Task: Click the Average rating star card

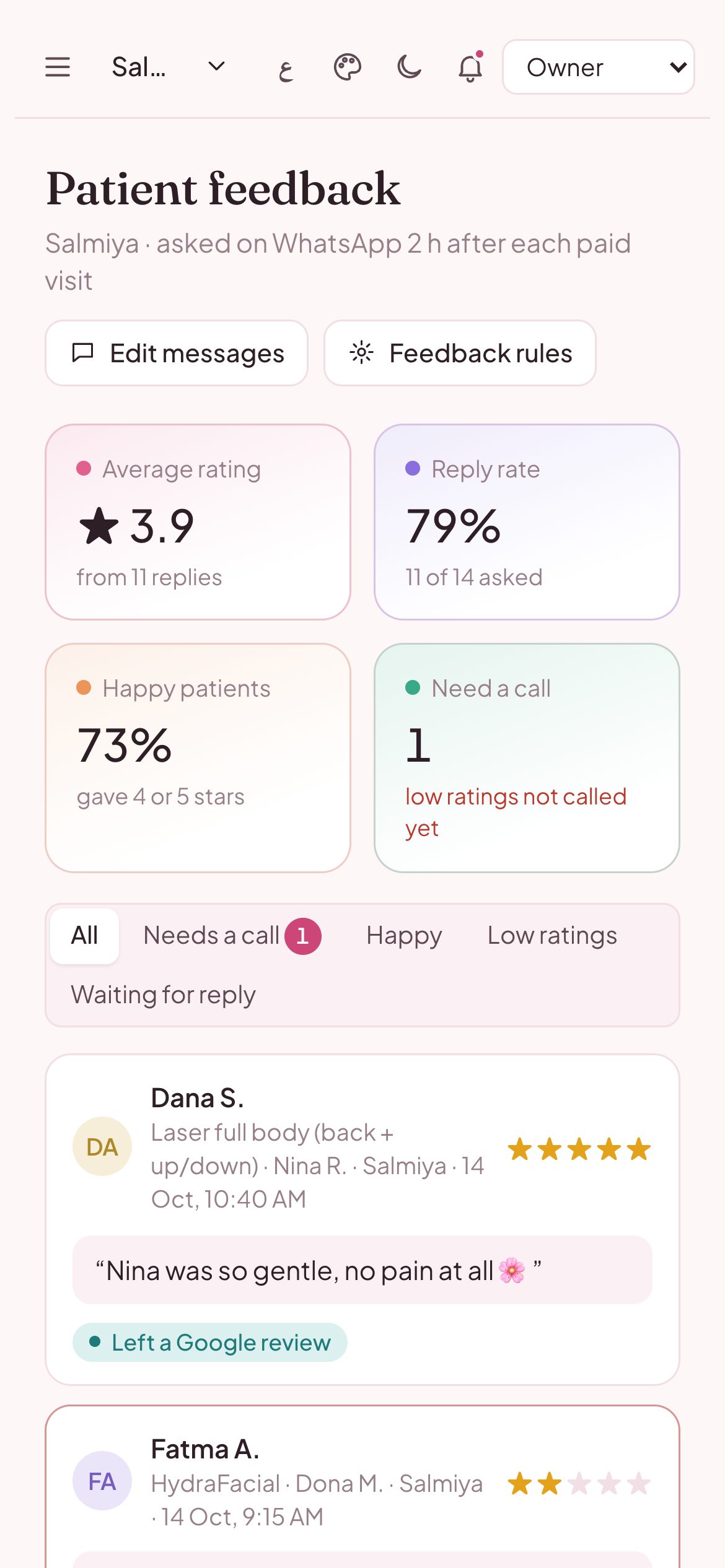Action: point(198,522)
